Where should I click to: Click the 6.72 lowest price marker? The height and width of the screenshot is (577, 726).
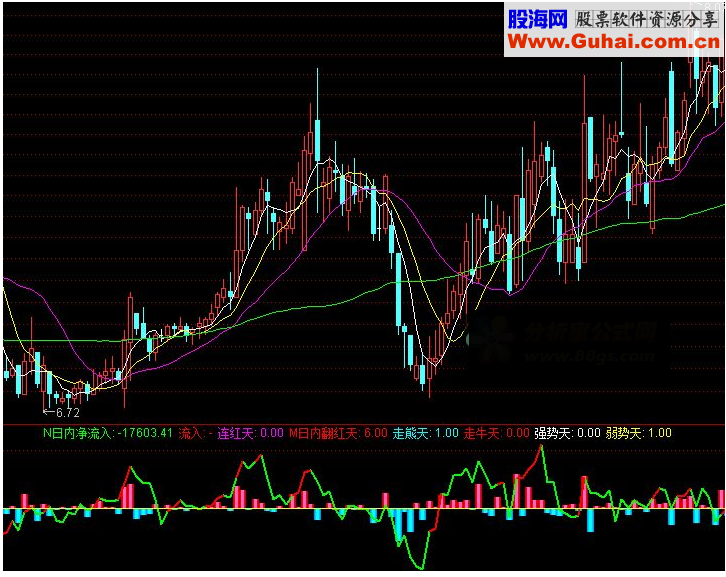point(62,412)
